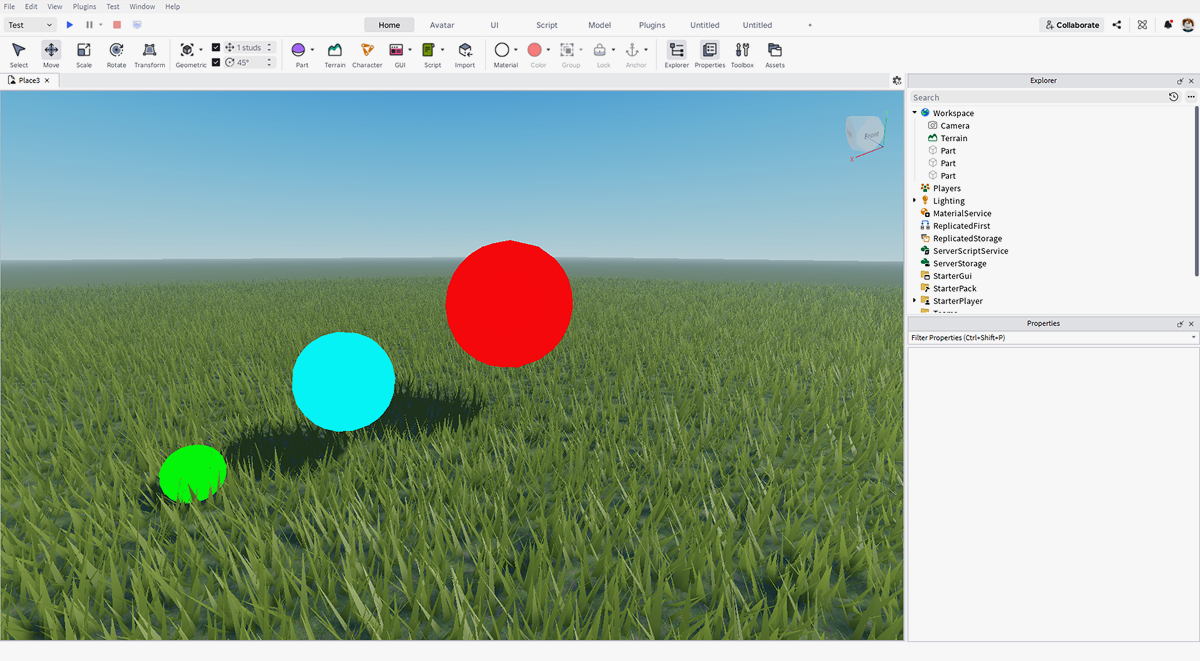1200x661 pixels.
Task: Click the grid icon beside share
Action: pos(1142,25)
